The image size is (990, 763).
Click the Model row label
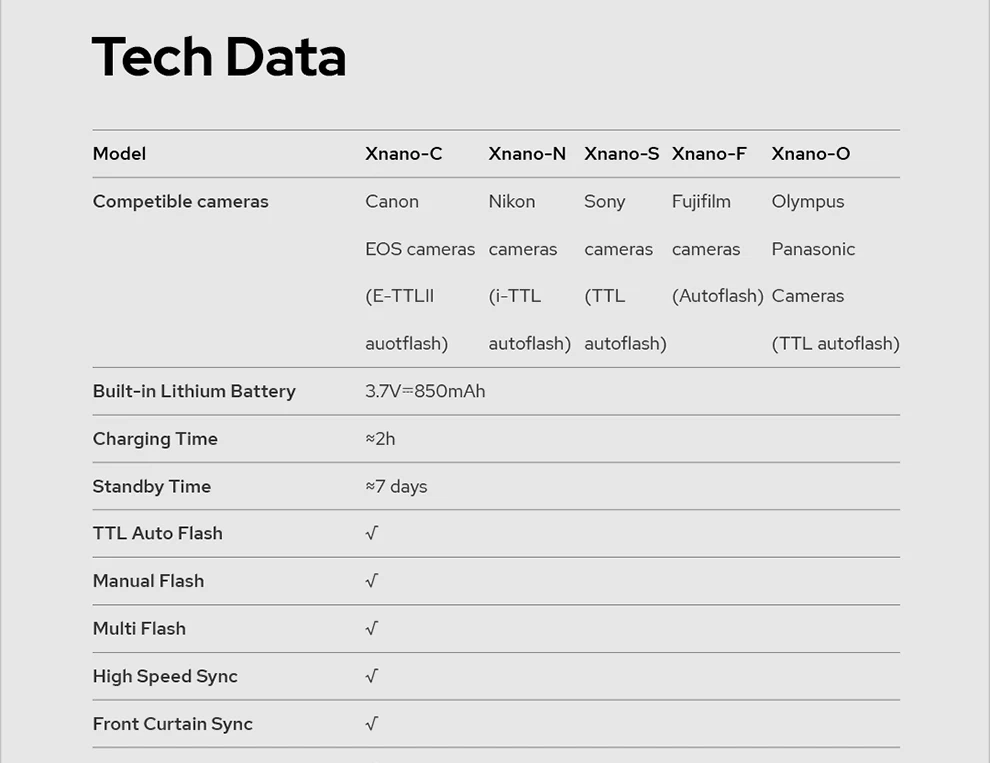coord(119,154)
